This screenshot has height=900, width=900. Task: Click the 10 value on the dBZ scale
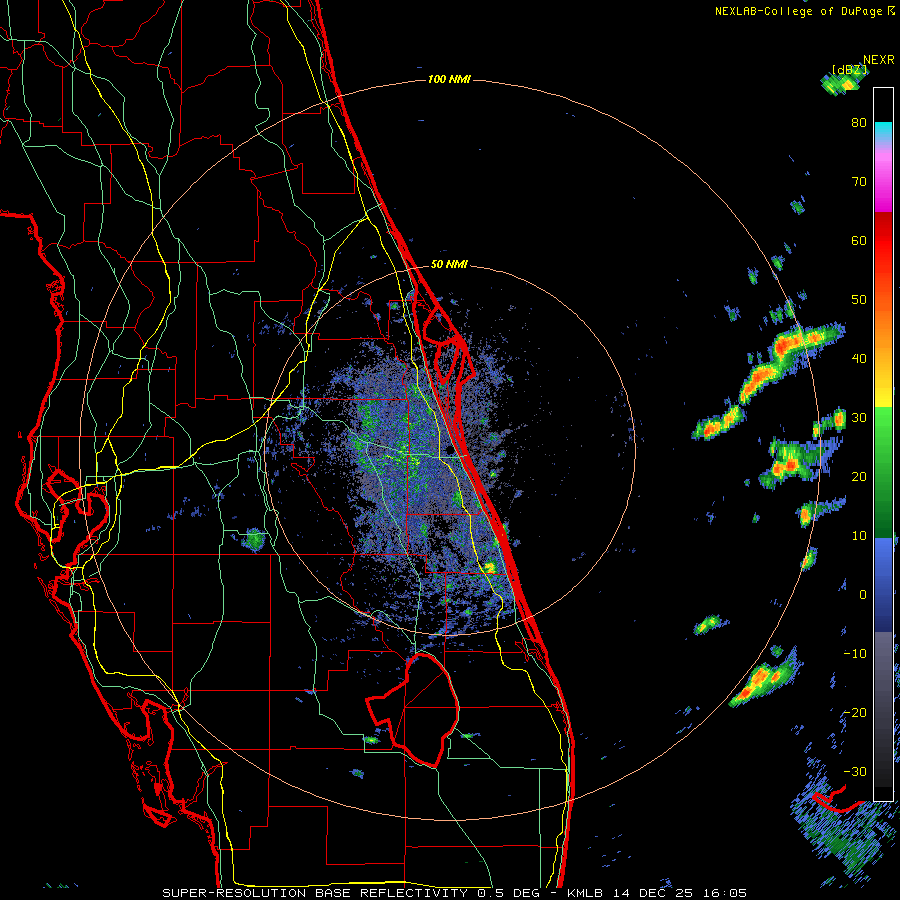tap(859, 536)
